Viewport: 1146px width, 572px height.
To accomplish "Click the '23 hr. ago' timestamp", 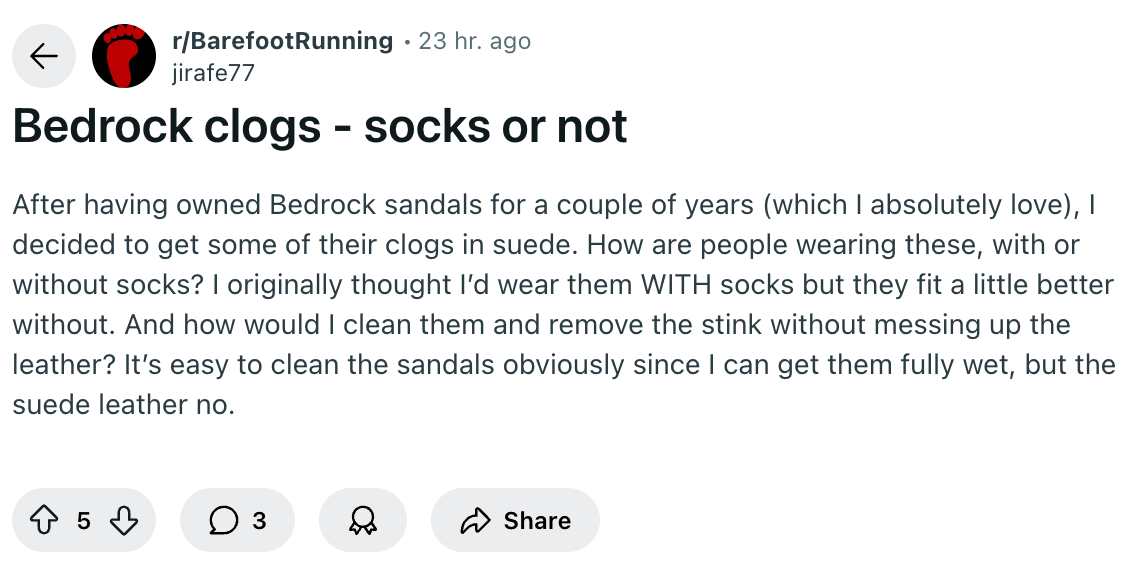I will [474, 41].
